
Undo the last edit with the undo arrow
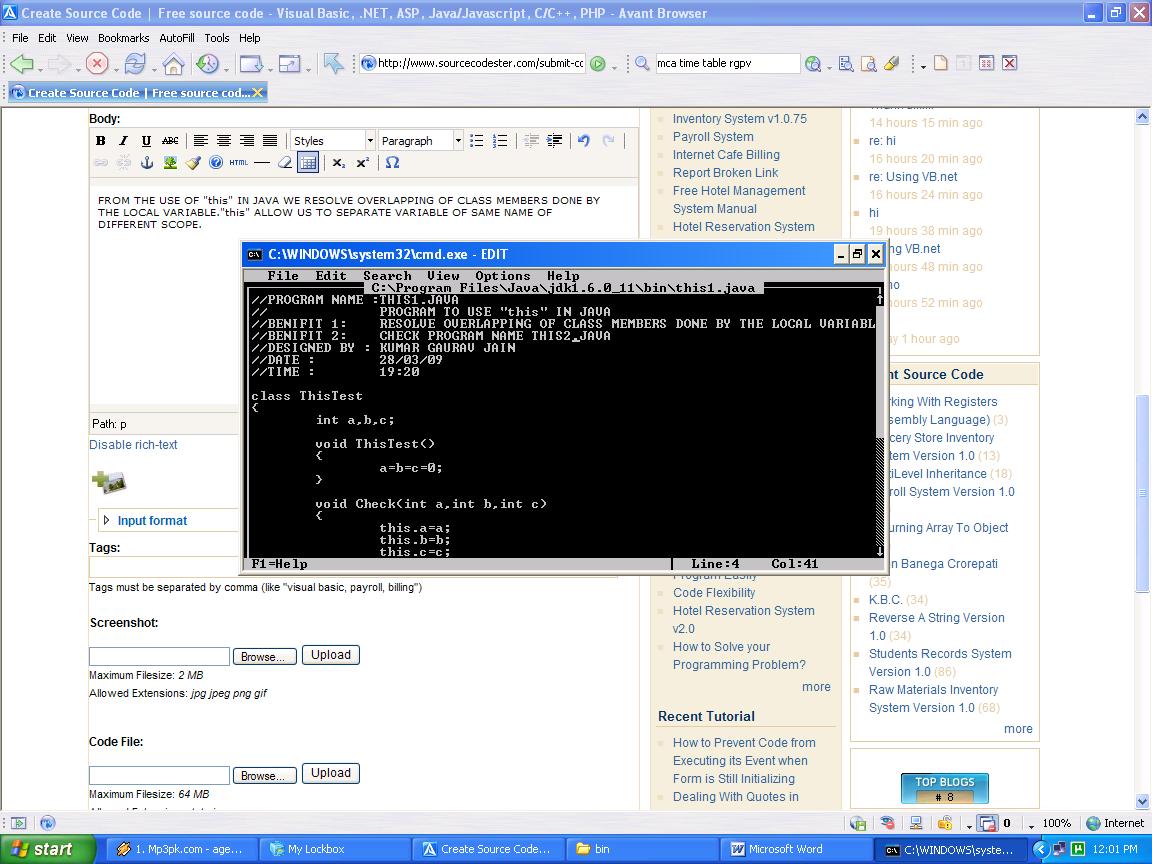click(584, 141)
